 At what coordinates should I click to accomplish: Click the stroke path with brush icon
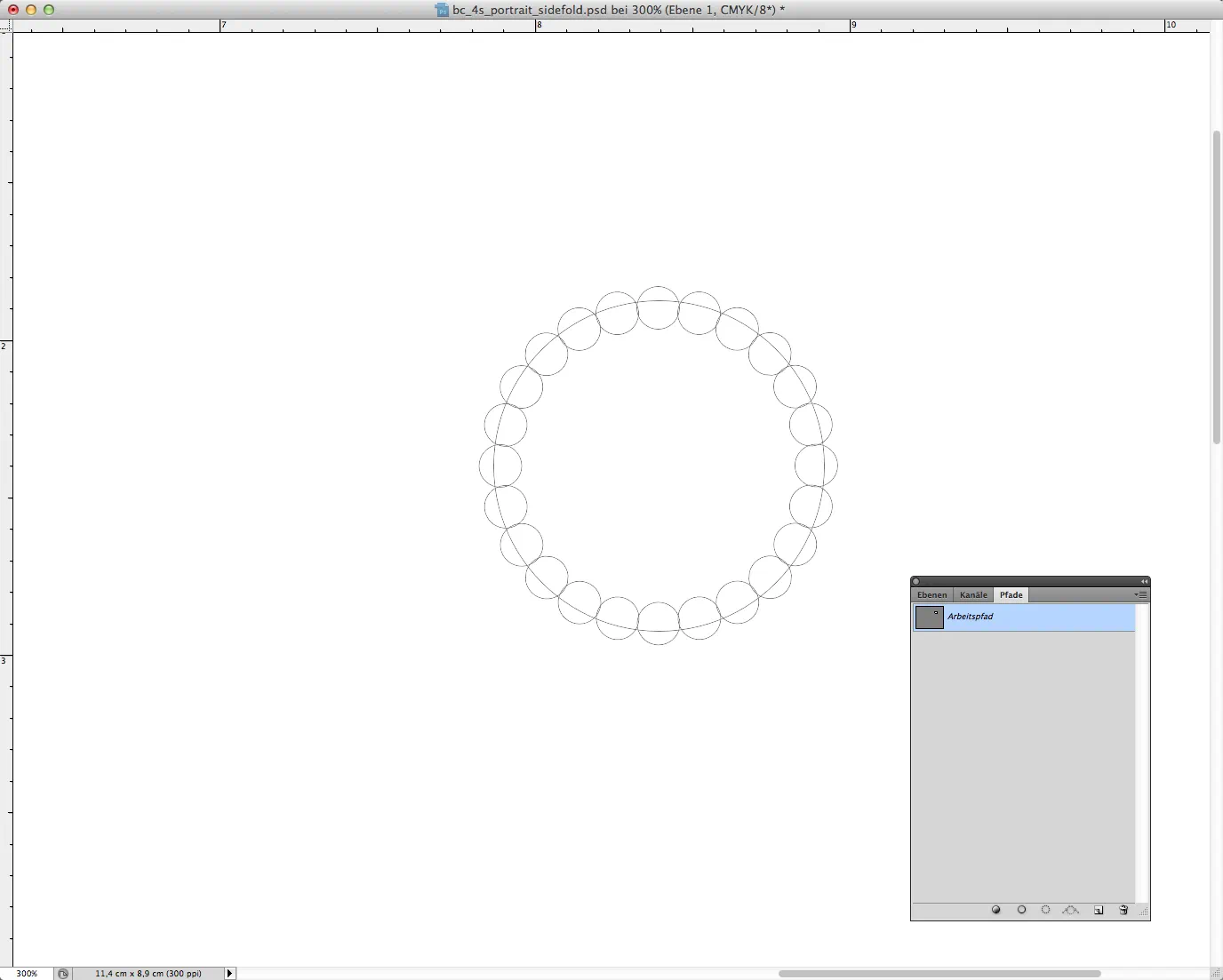coord(1021,911)
